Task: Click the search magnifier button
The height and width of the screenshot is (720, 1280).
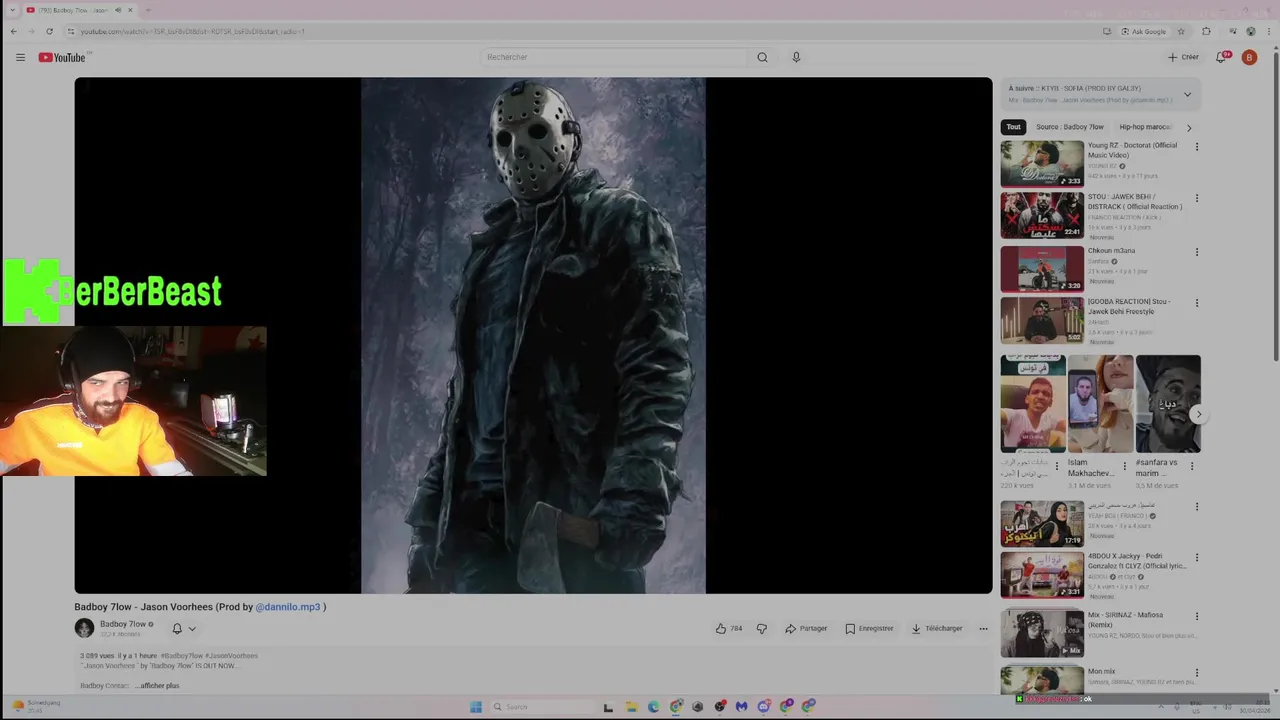Action: 762,57
